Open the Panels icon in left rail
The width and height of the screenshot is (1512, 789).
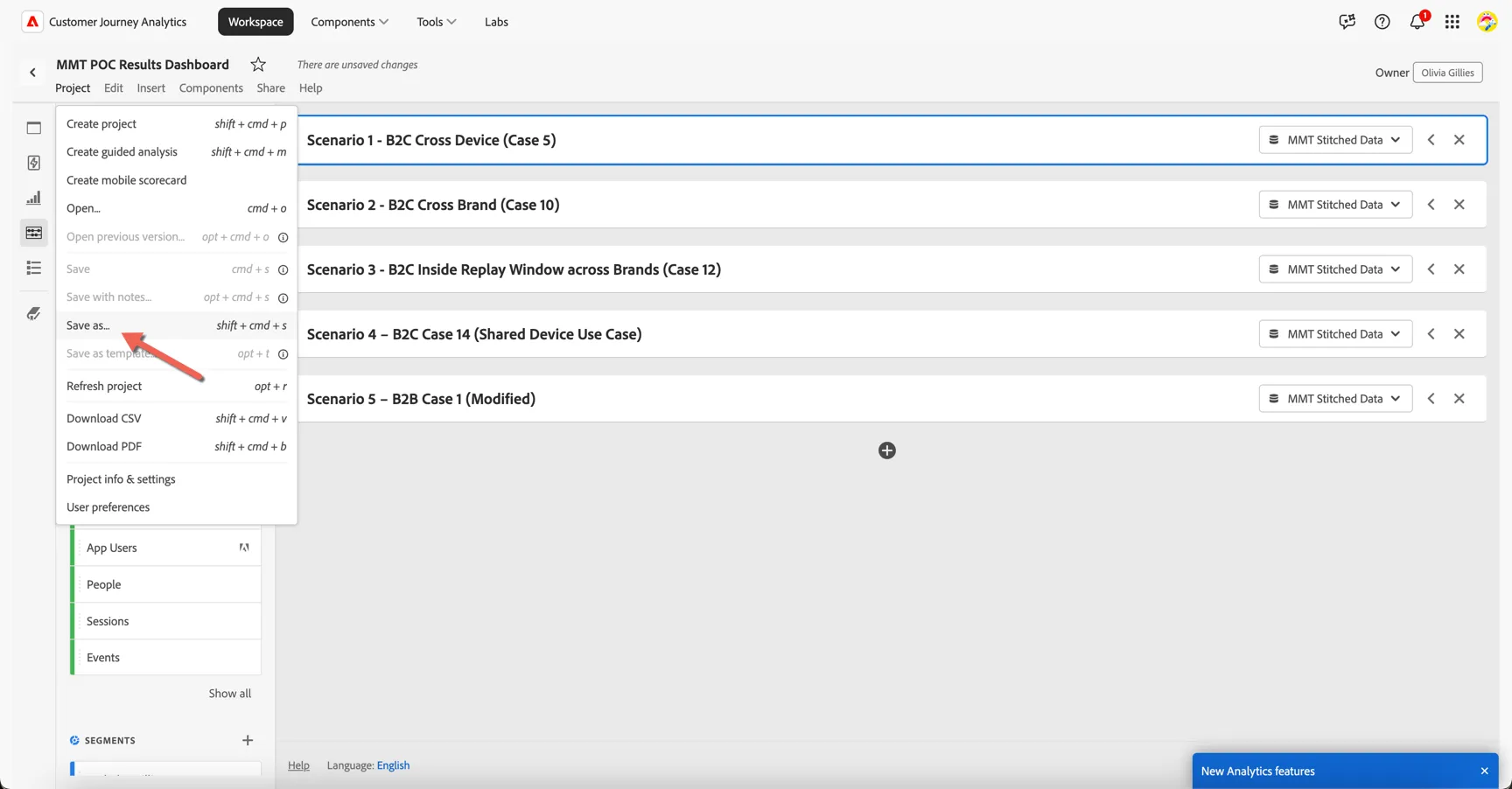click(x=34, y=128)
